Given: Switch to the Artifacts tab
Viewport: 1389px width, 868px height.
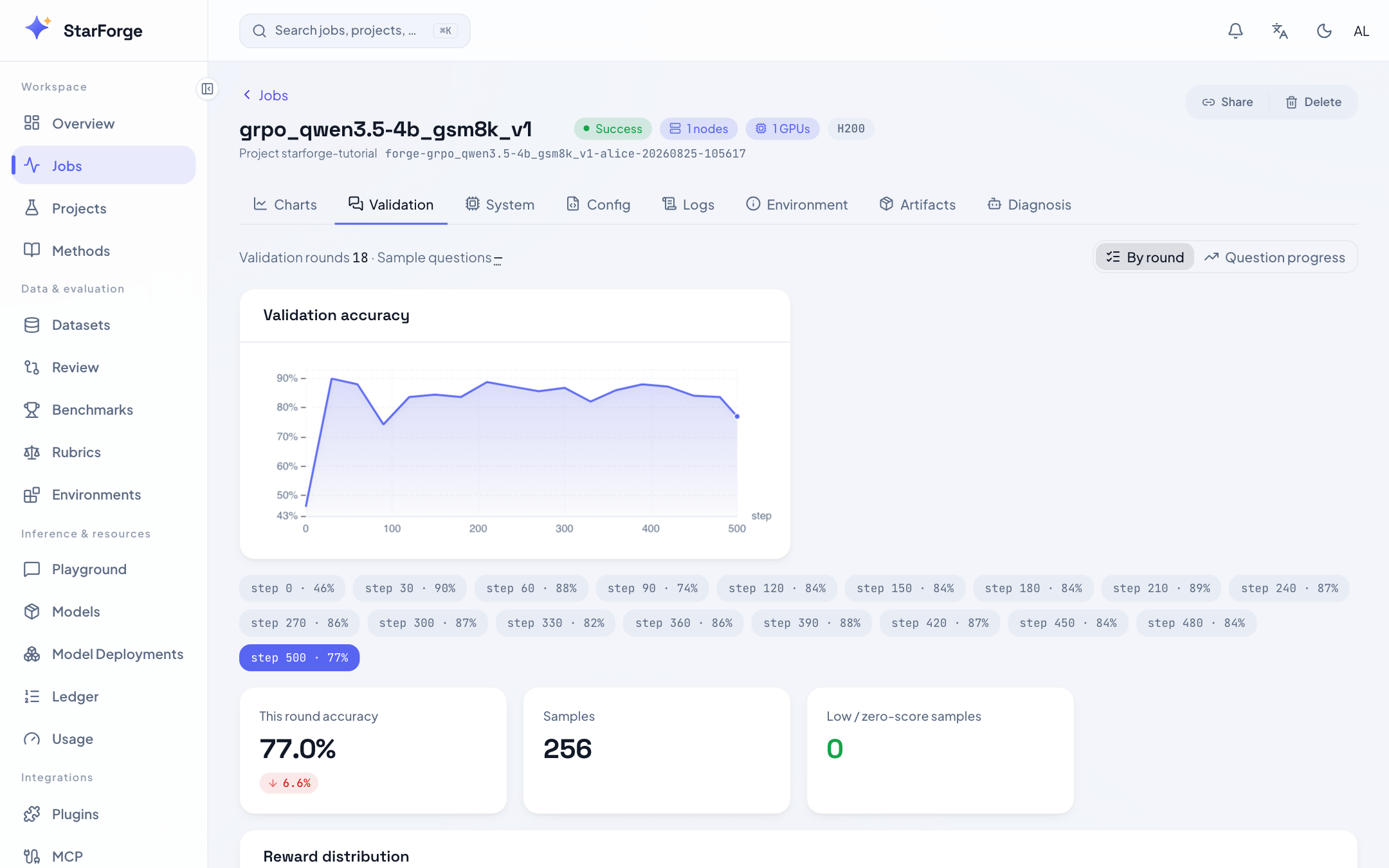Looking at the screenshot, I should pyautogui.click(x=918, y=204).
